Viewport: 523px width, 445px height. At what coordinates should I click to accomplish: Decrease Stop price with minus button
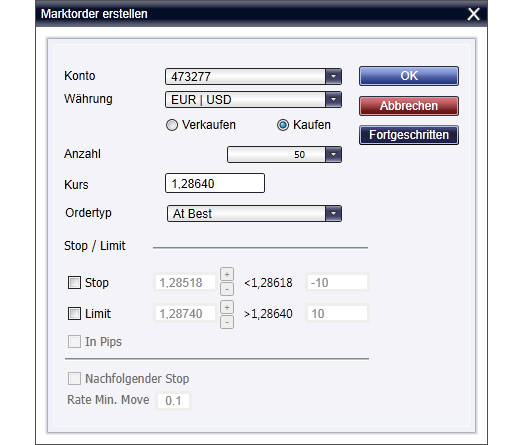click(x=227, y=289)
